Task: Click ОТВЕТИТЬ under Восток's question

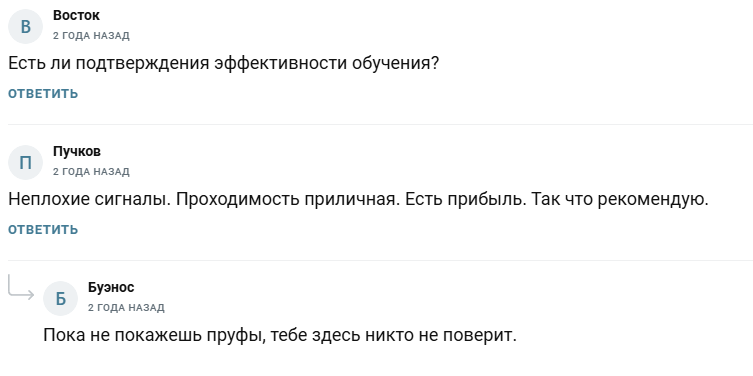Action: (43, 94)
